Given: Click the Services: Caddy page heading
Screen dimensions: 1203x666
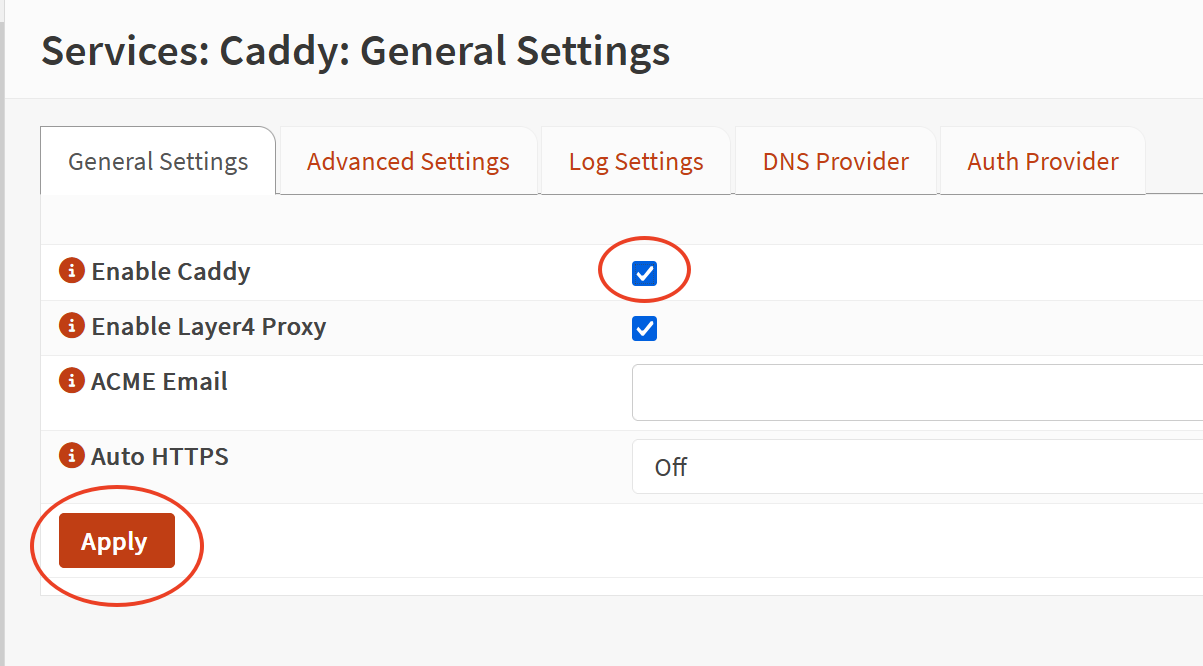Looking at the screenshot, I should pyautogui.click(x=355, y=51).
